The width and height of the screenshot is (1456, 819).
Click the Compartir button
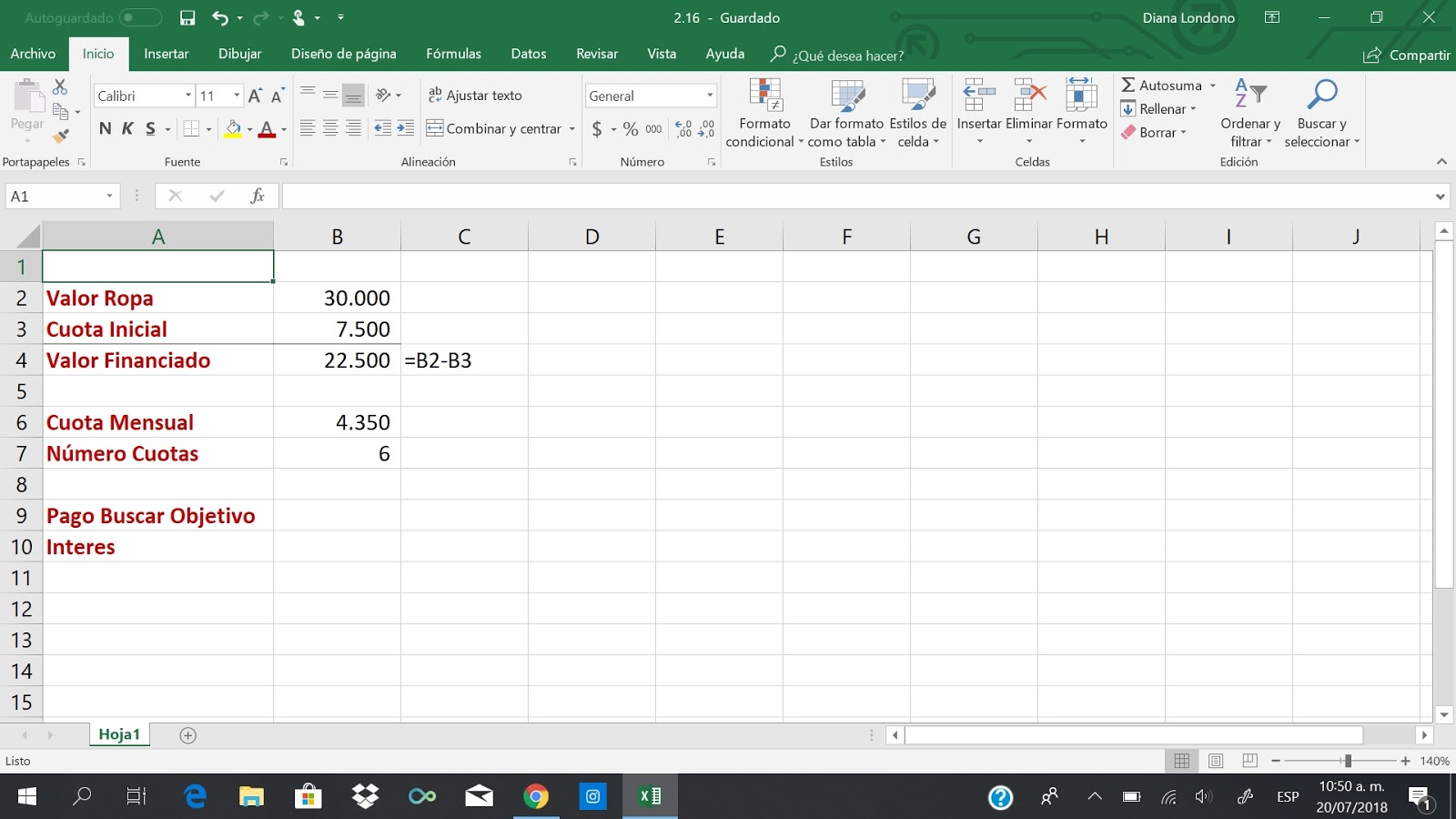pos(1406,55)
